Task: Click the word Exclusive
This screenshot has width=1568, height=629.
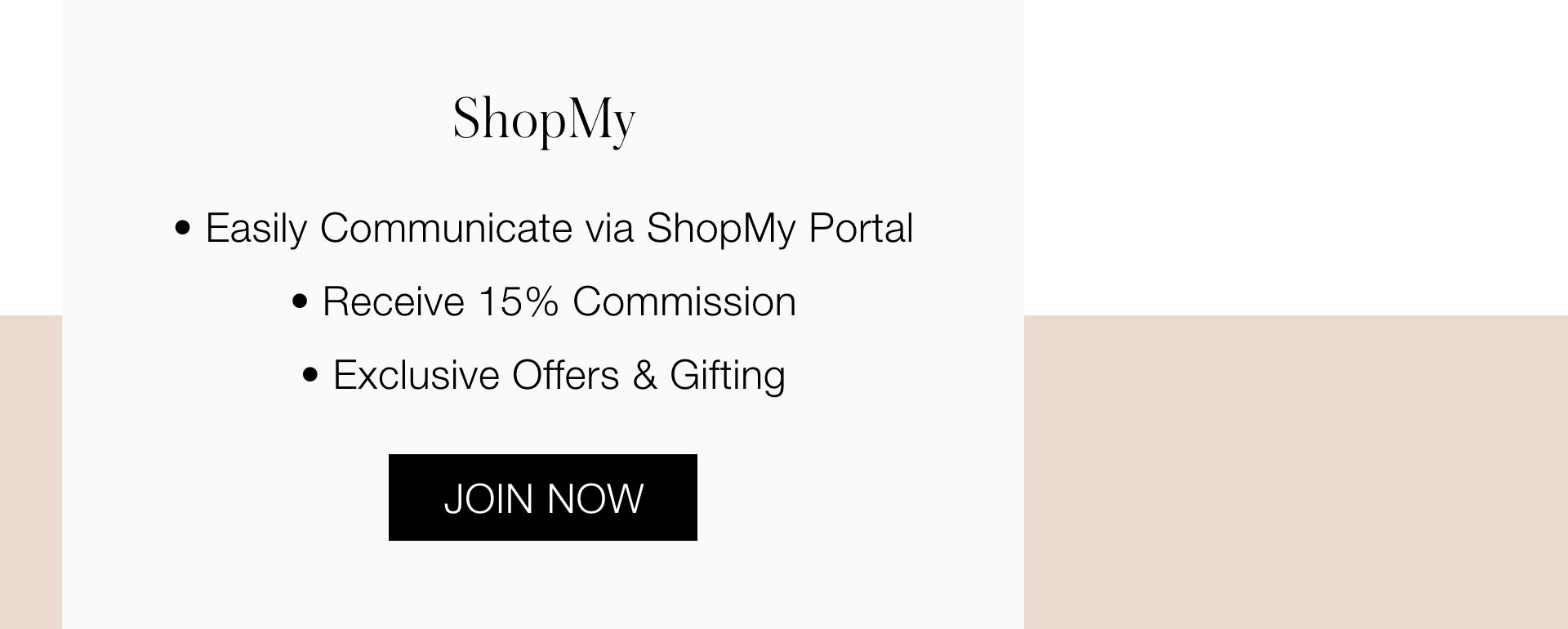Action: click(416, 375)
